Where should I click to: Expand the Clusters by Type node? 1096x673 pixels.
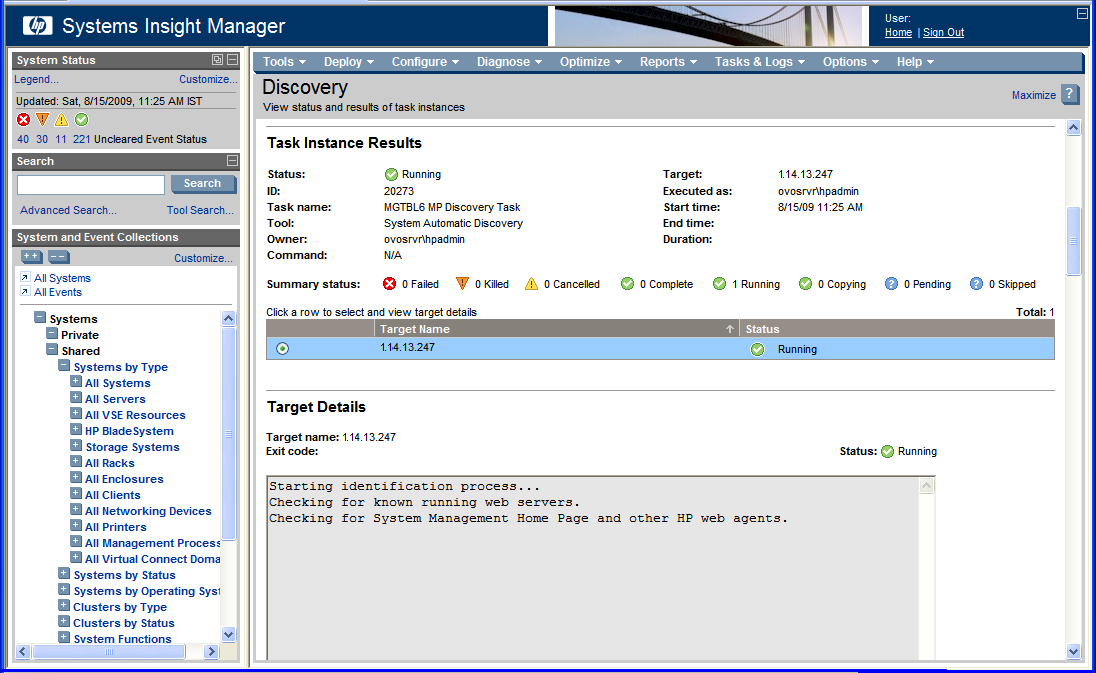click(64, 606)
